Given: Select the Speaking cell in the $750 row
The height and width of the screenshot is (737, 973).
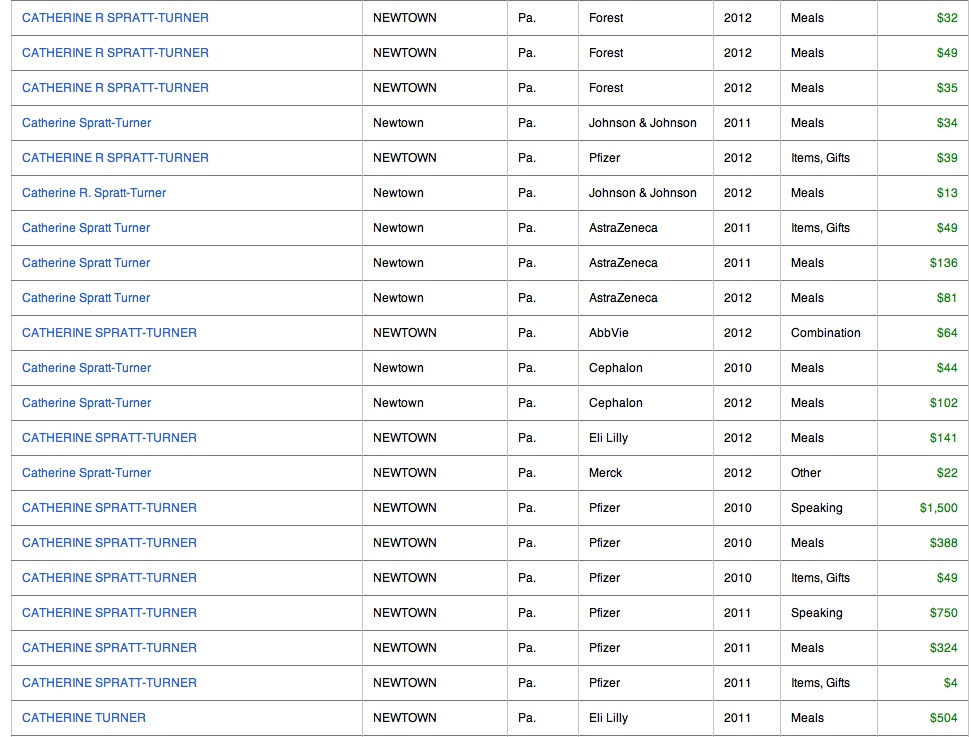Looking at the screenshot, I should [x=828, y=612].
